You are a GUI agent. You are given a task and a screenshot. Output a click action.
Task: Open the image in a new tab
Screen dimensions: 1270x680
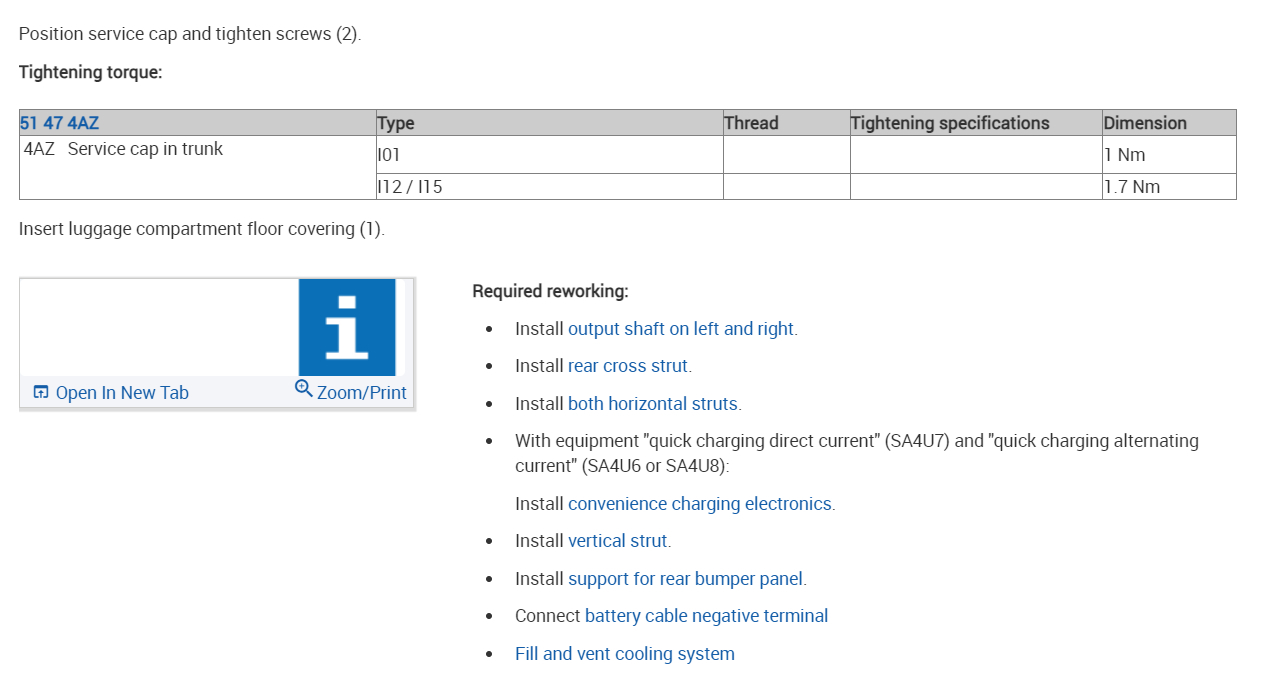121,393
